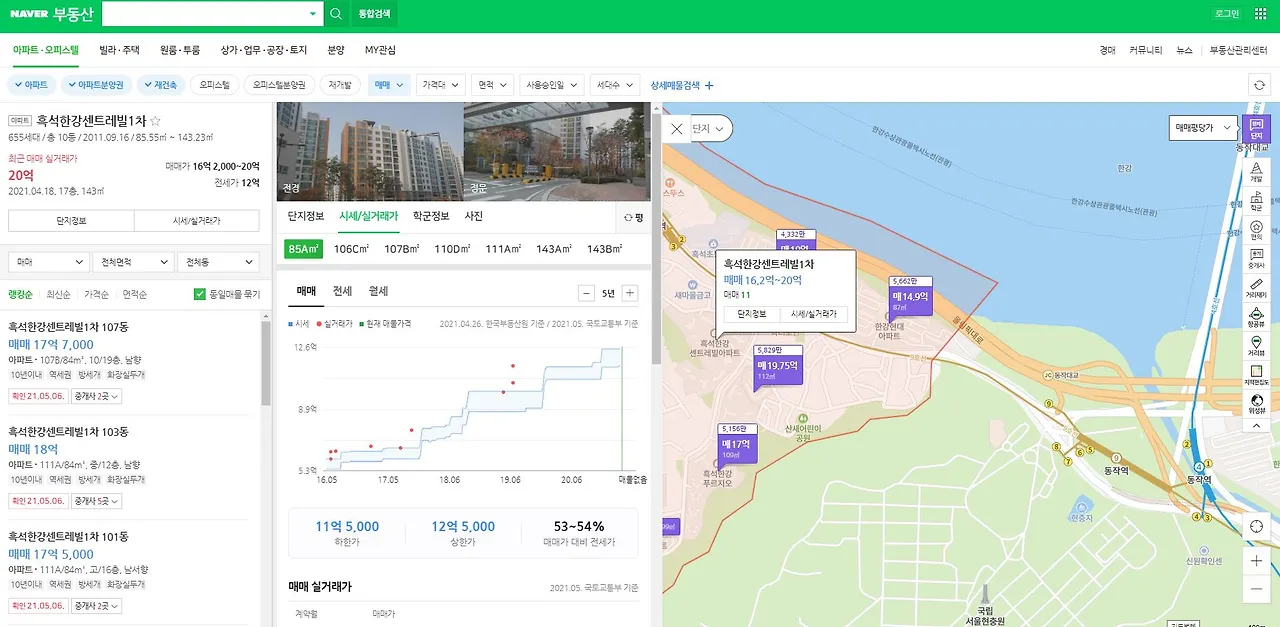Click the refresh filters icon
1280x627 pixels.
click(x=1259, y=86)
